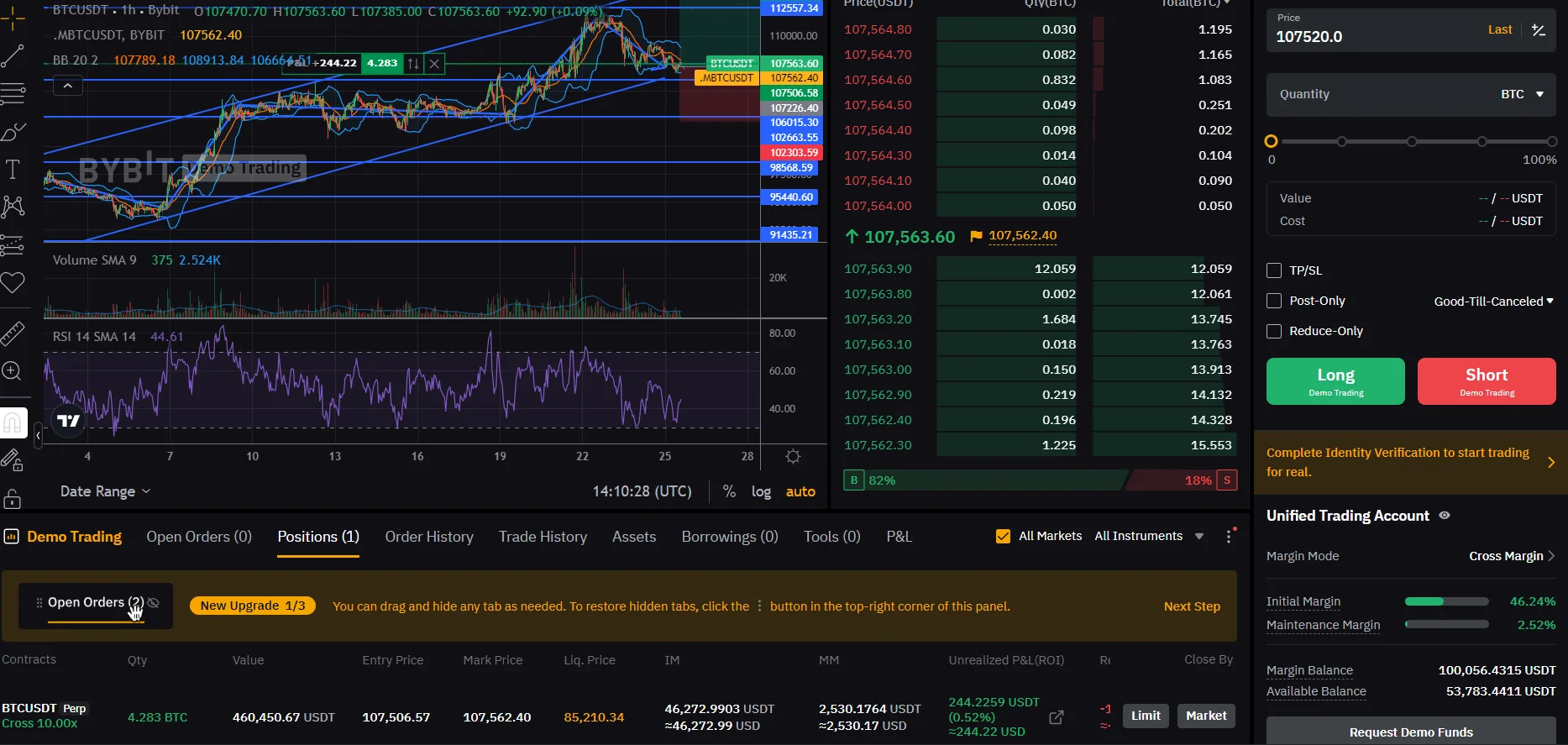Switch to the Borrowings (0) tab
1568x745 pixels.
click(730, 537)
